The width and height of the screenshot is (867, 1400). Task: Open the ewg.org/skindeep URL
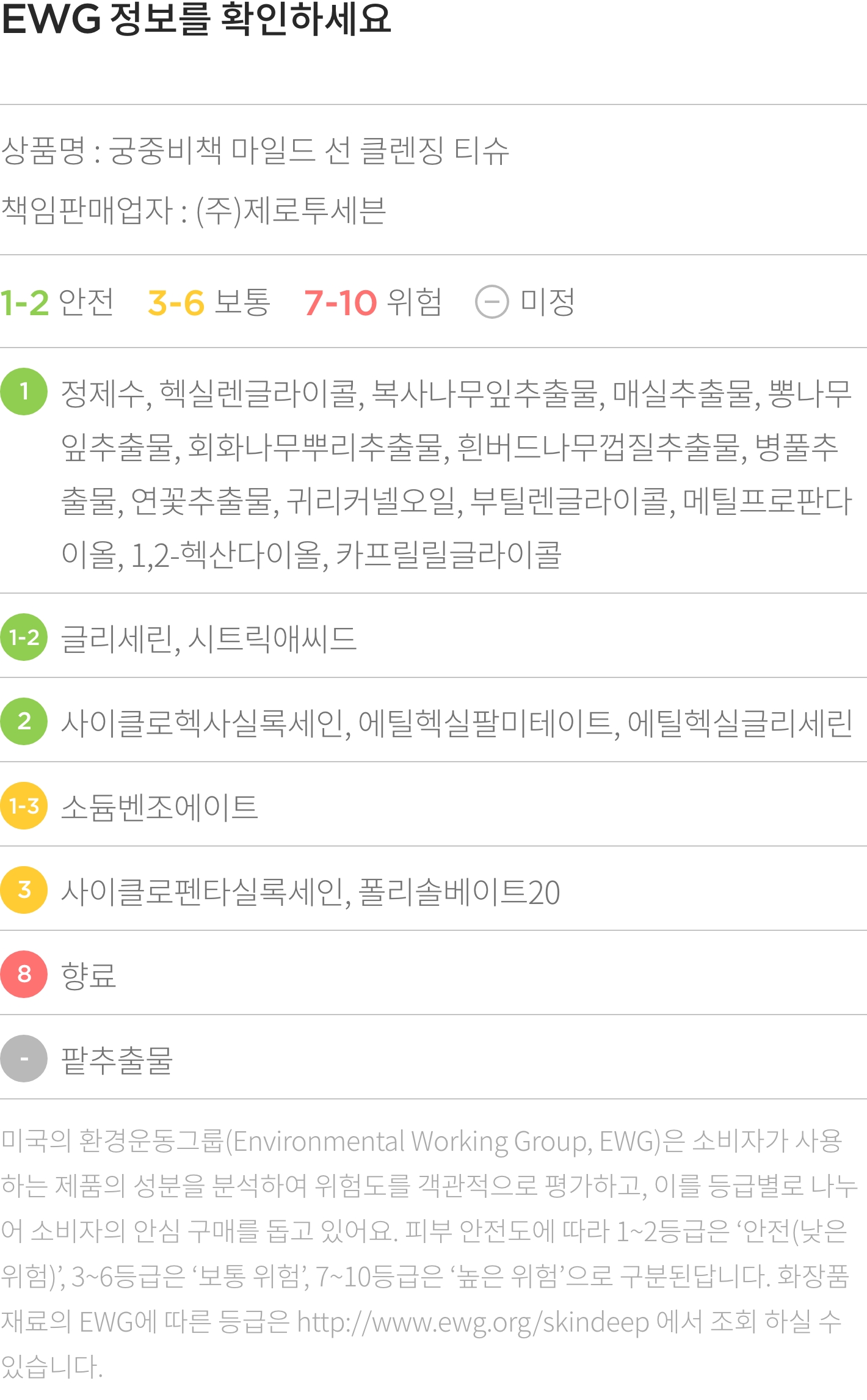[x=473, y=1322]
